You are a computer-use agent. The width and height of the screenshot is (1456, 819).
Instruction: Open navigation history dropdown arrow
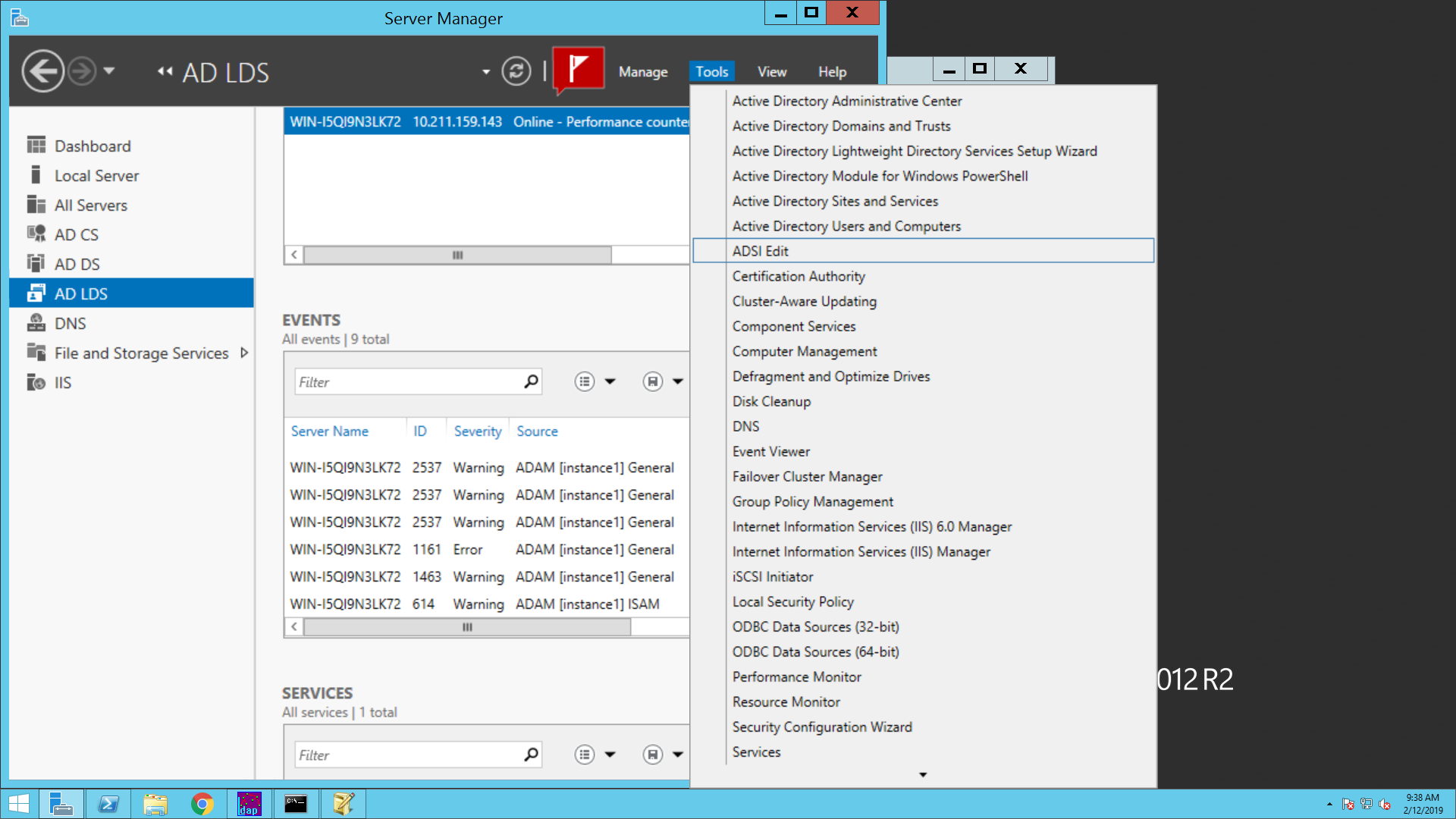(x=109, y=71)
